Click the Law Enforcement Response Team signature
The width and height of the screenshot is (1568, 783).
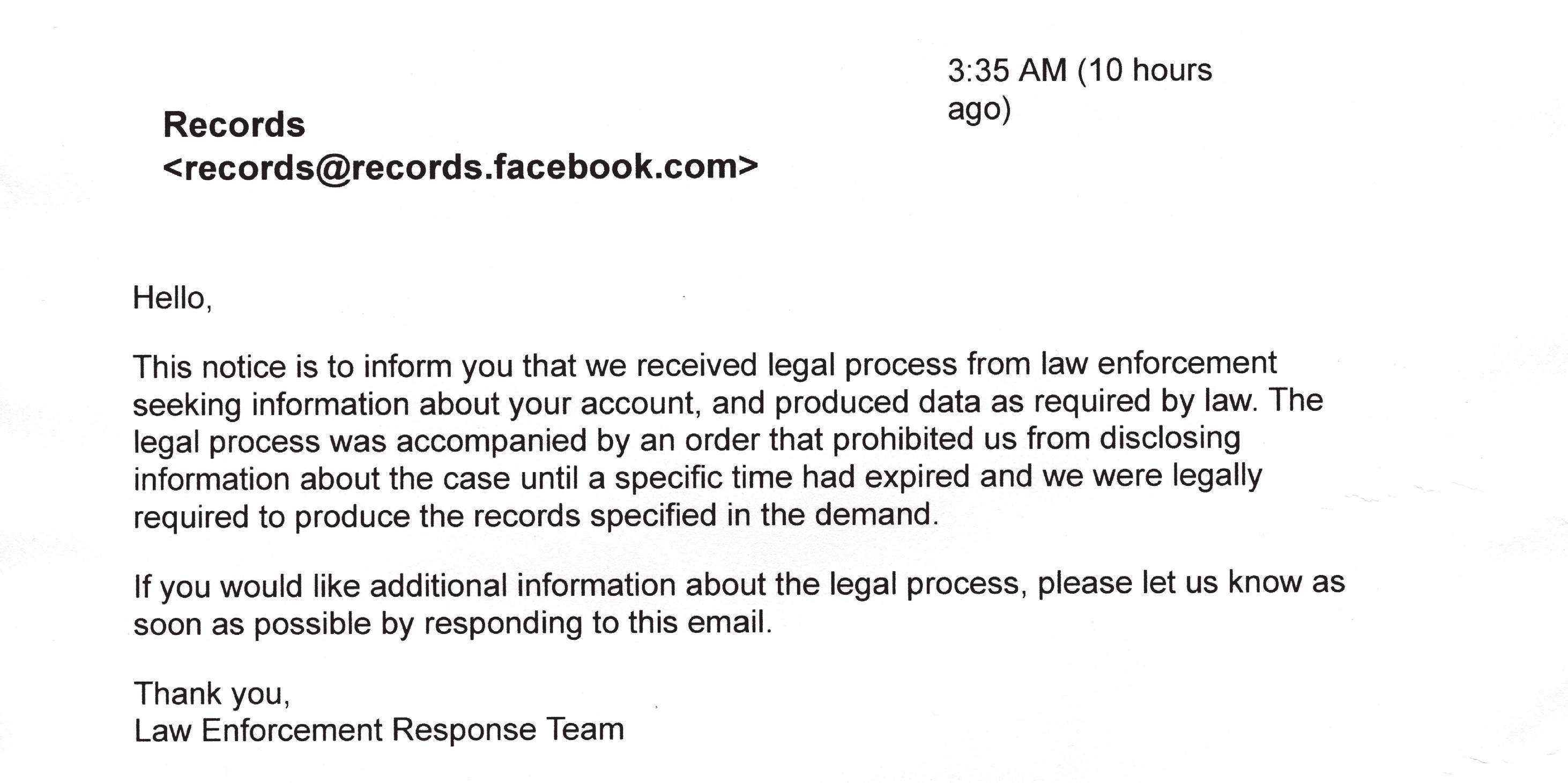[378, 730]
